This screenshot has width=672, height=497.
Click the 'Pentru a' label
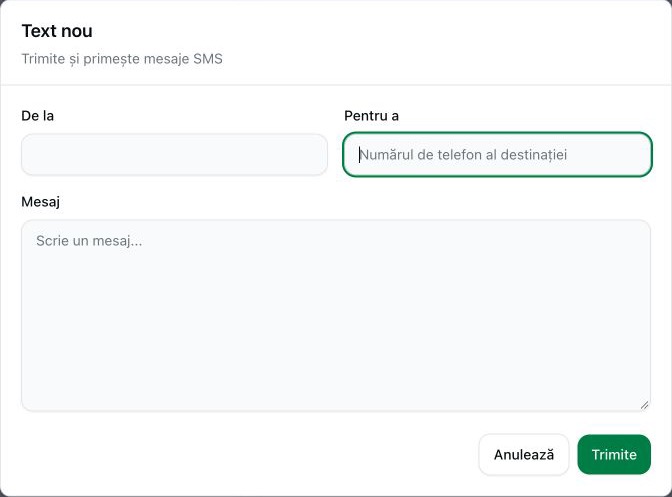point(372,116)
